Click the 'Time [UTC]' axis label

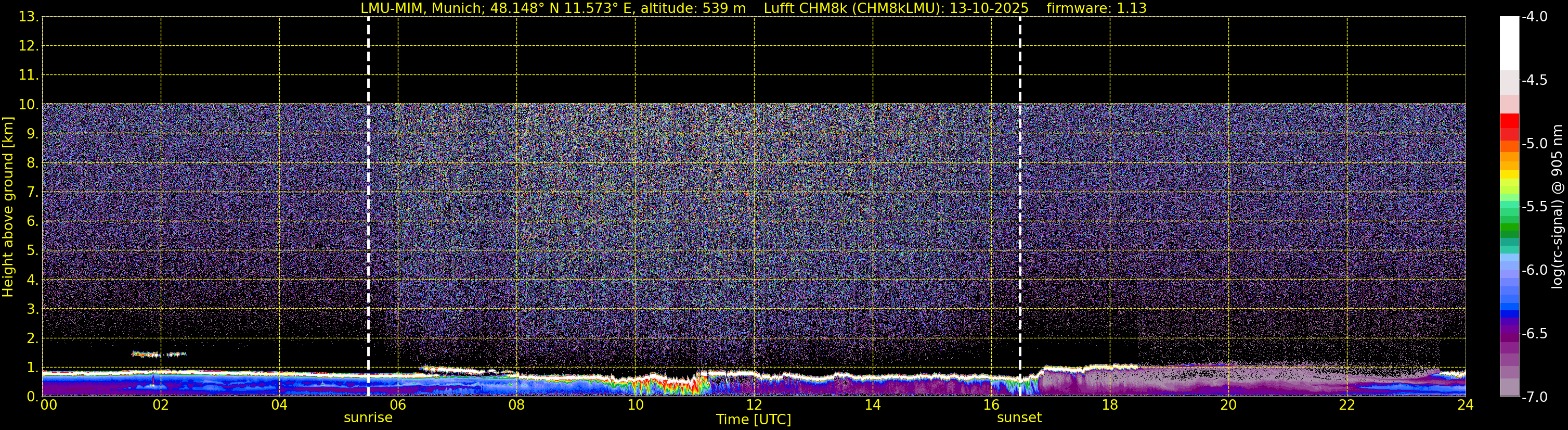(754, 420)
